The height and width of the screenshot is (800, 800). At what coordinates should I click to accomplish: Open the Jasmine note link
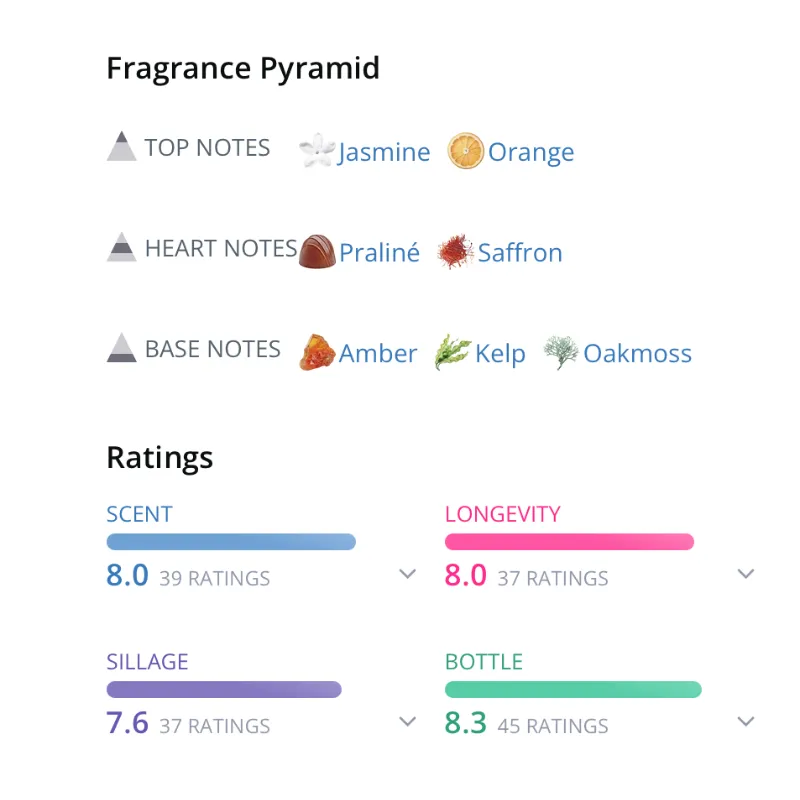pyautogui.click(x=384, y=152)
